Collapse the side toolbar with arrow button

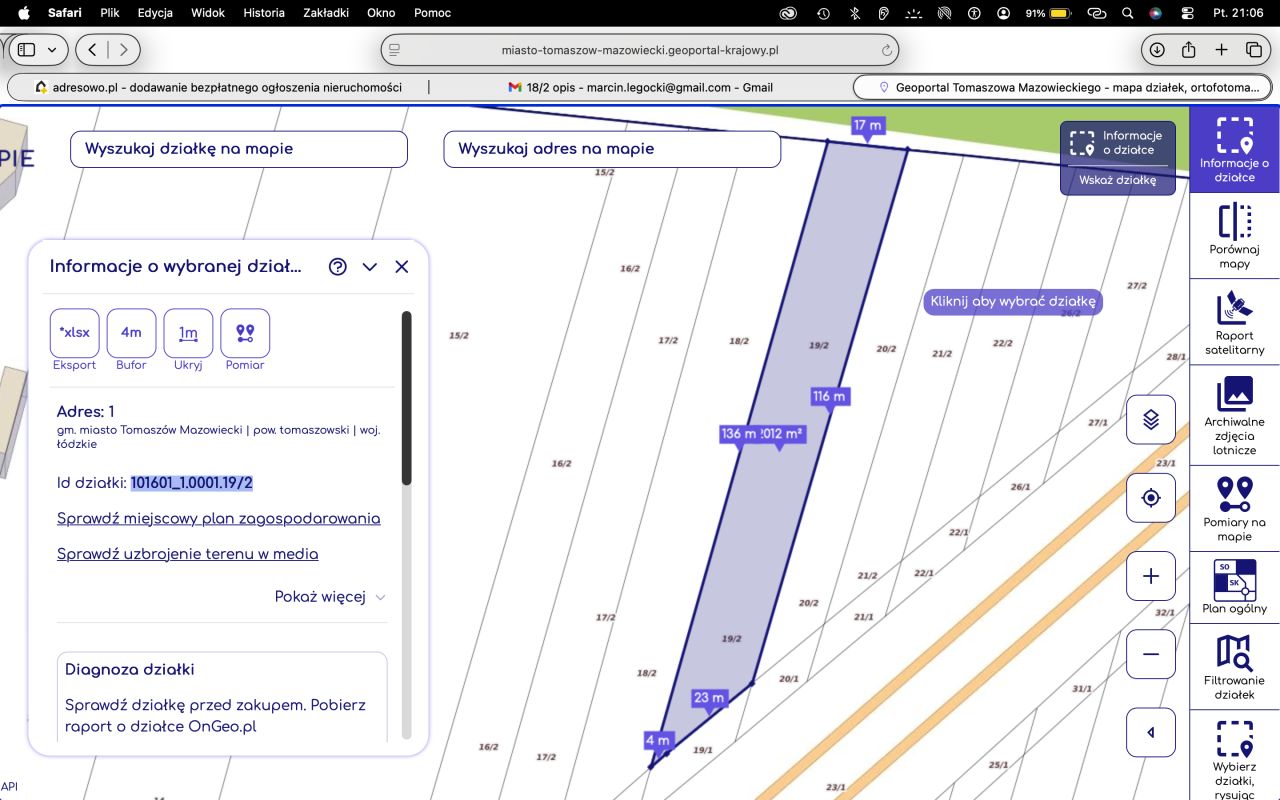pos(1150,733)
